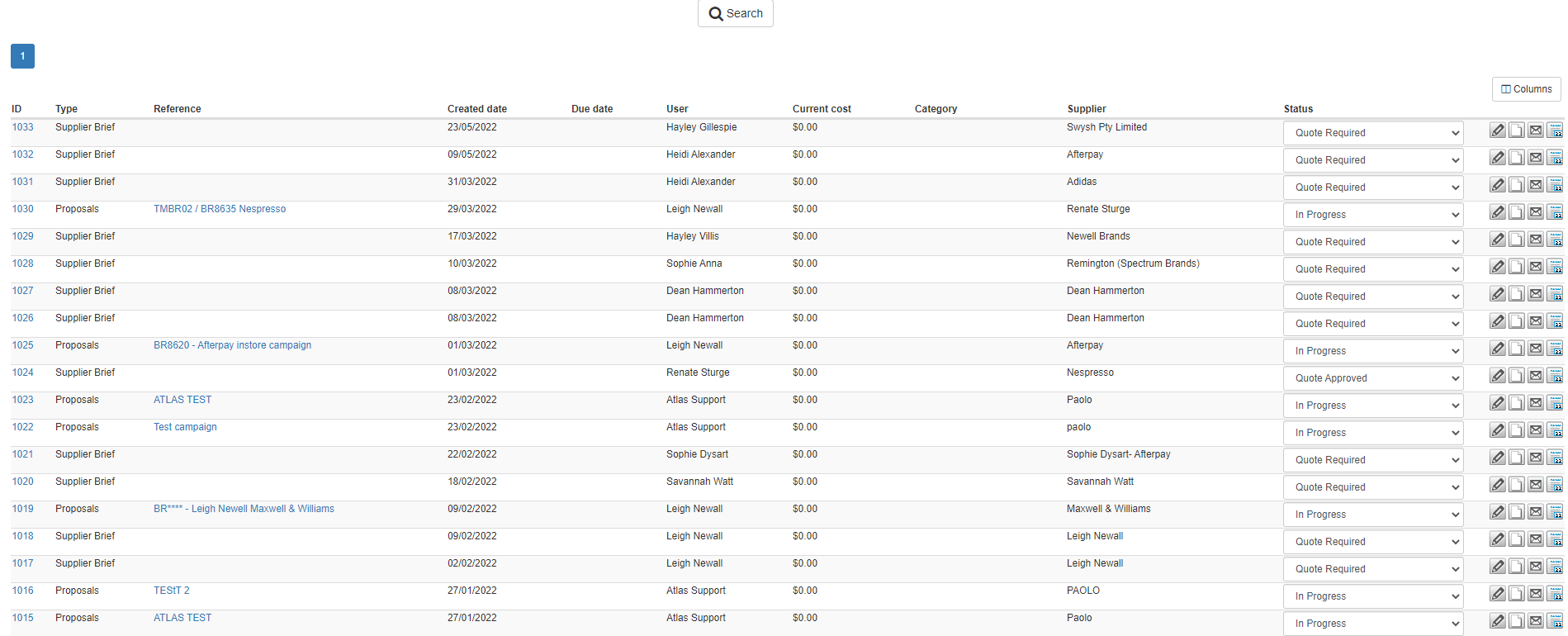Image resolution: width=1568 pixels, height=636 pixels.
Task: Click 'Savannah Watt' in the User column
Action: (x=699, y=482)
